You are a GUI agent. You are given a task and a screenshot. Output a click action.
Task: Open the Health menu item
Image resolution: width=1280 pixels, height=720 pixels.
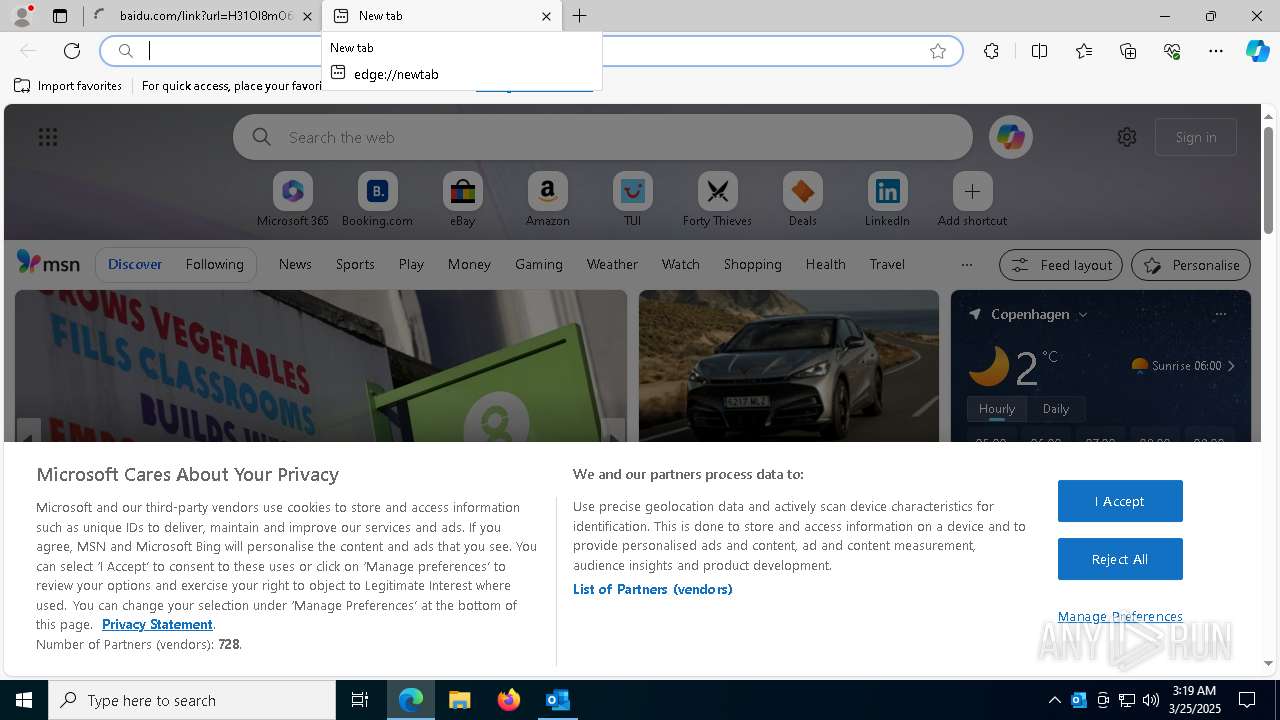pos(825,264)
